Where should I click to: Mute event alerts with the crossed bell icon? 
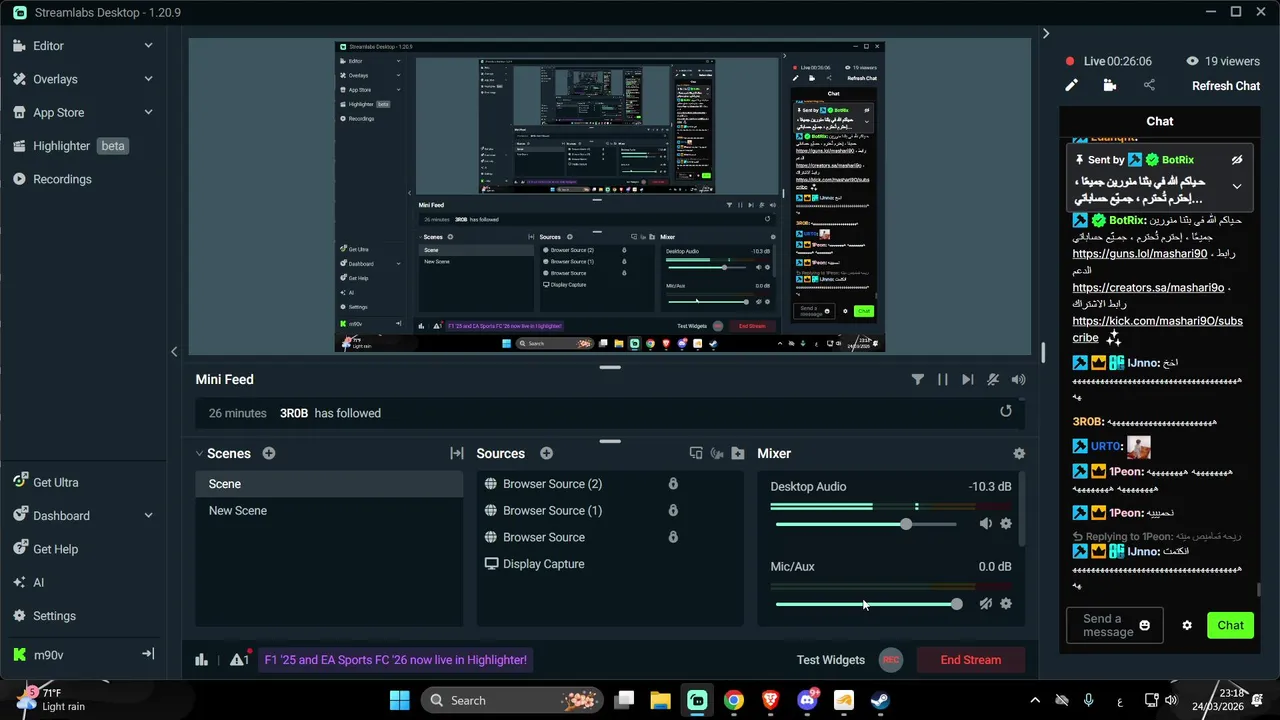[993, 379]
